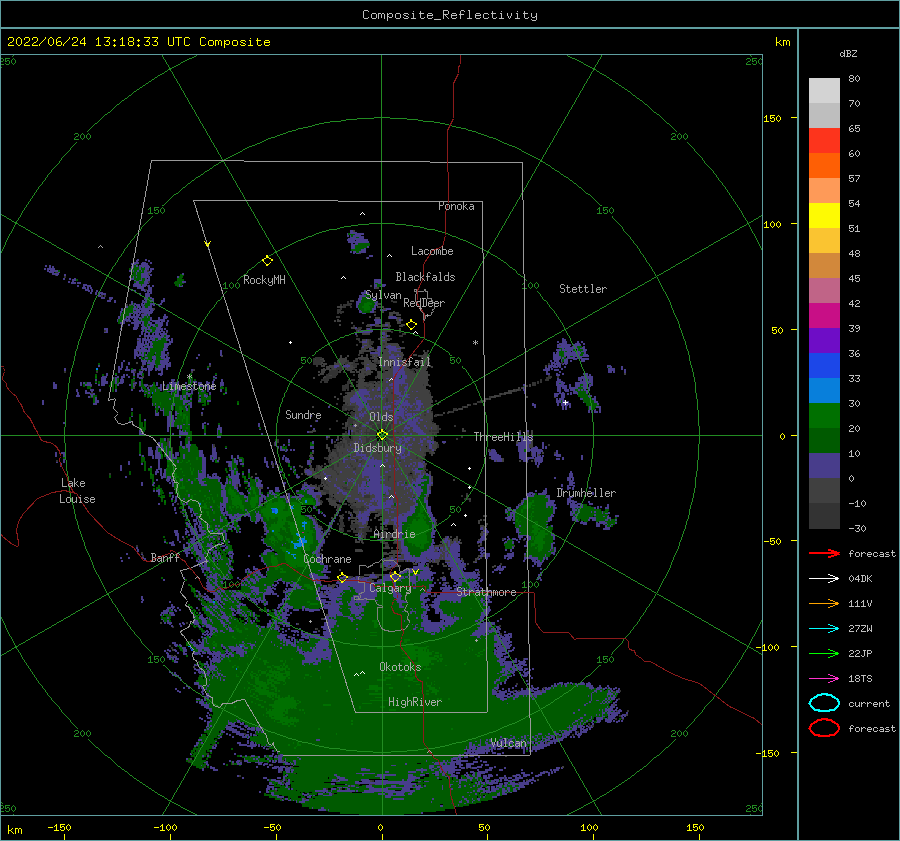Viewport: 900px width, 841px height.
Task: Click the Stettler town label
Action: click(x=583, y=289)
